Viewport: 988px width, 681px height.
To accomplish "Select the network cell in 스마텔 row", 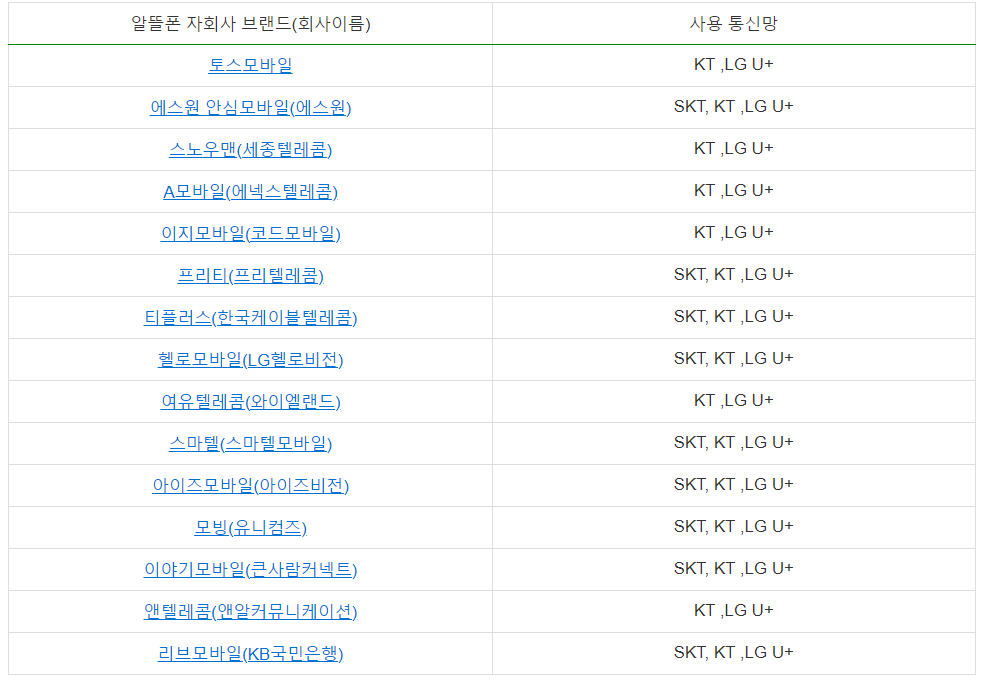I will (733, 444).
